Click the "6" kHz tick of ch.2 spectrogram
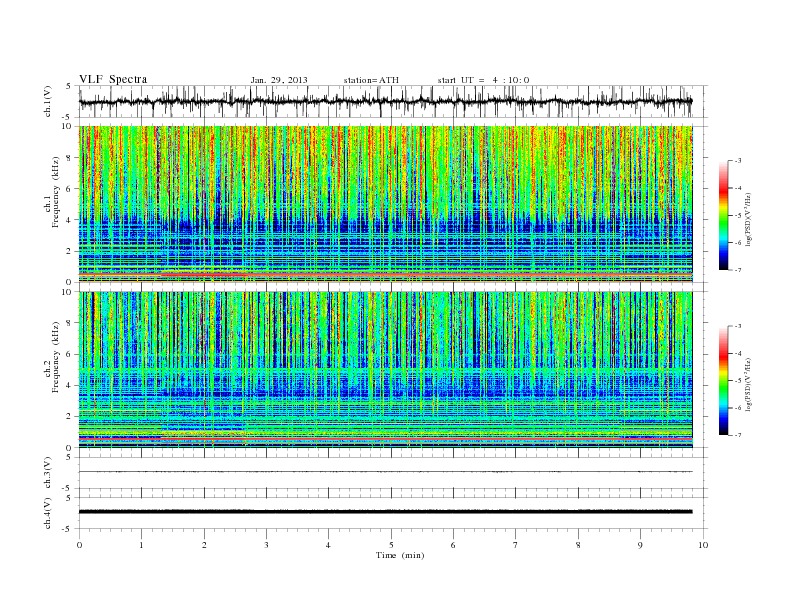Screen dimensions: 792x612 (70, 354)
